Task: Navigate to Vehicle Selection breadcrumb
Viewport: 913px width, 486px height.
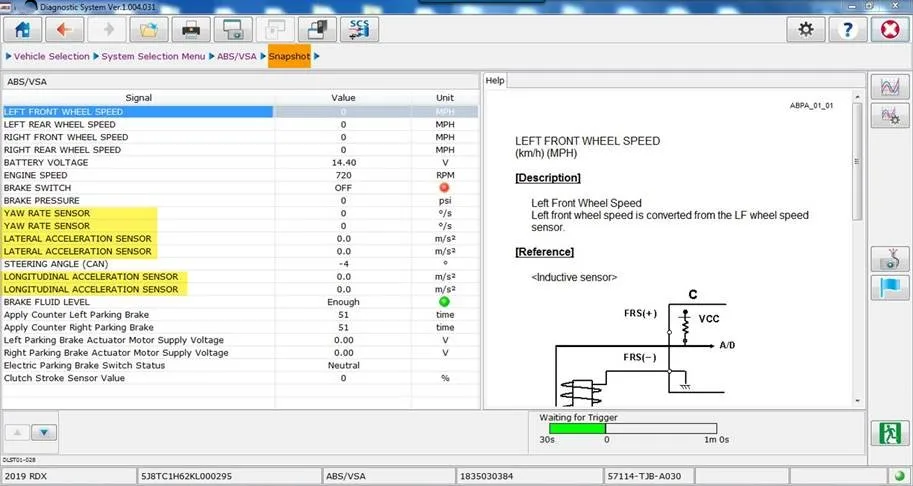Action: pyautogui.click(x=51, y=56)
